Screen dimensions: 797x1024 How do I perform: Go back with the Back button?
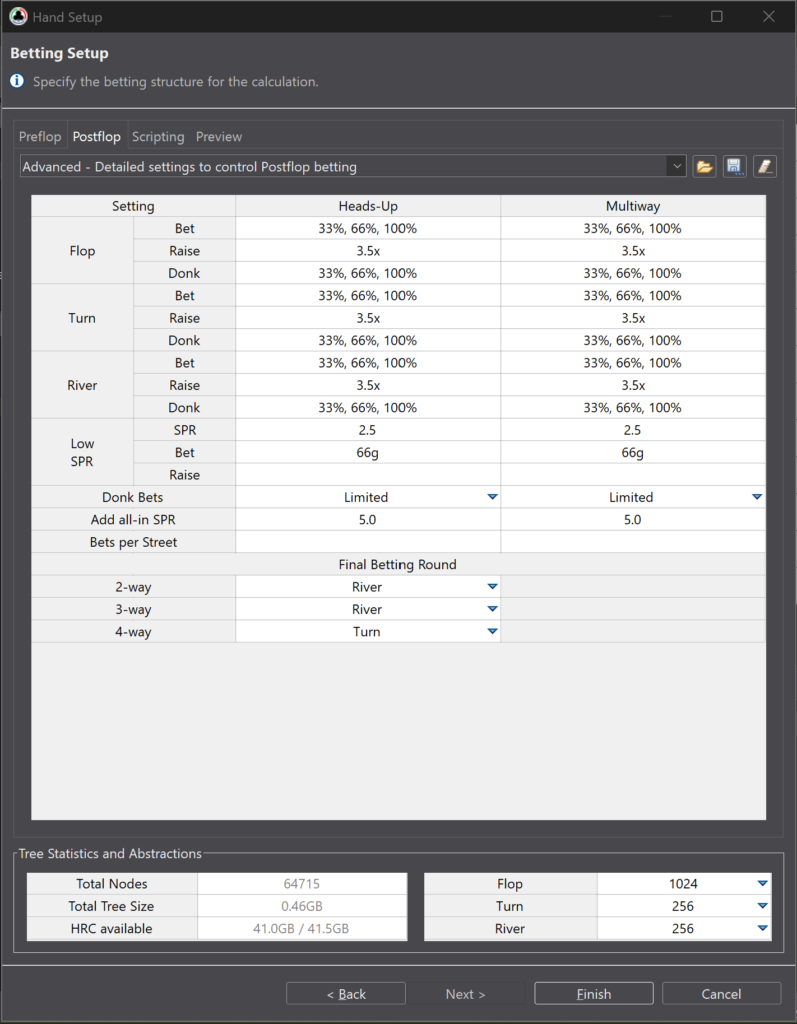[346, 993]
